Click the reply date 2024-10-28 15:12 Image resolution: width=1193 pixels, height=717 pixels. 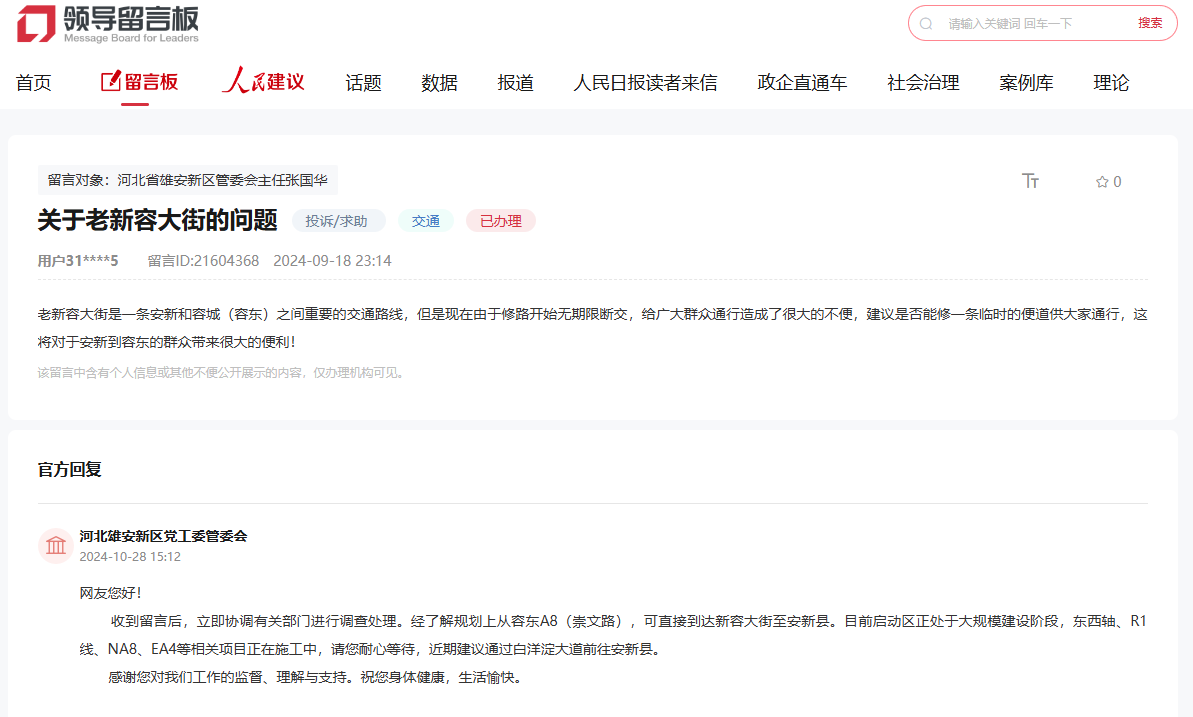[130, 556]
